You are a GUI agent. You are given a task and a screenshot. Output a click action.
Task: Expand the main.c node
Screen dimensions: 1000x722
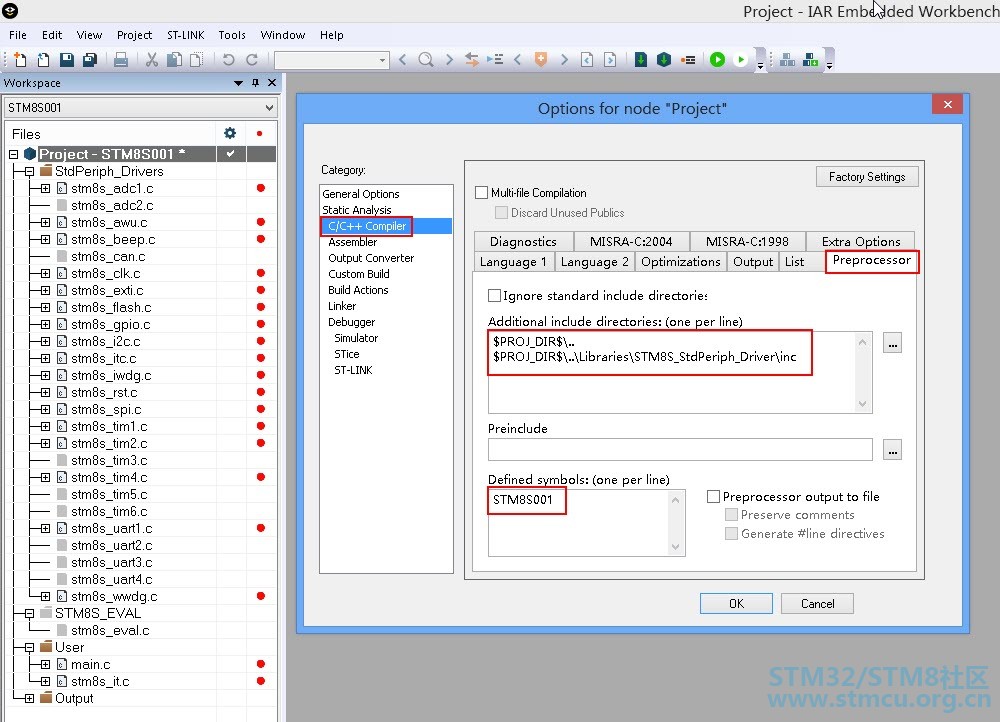pos(45,664)
